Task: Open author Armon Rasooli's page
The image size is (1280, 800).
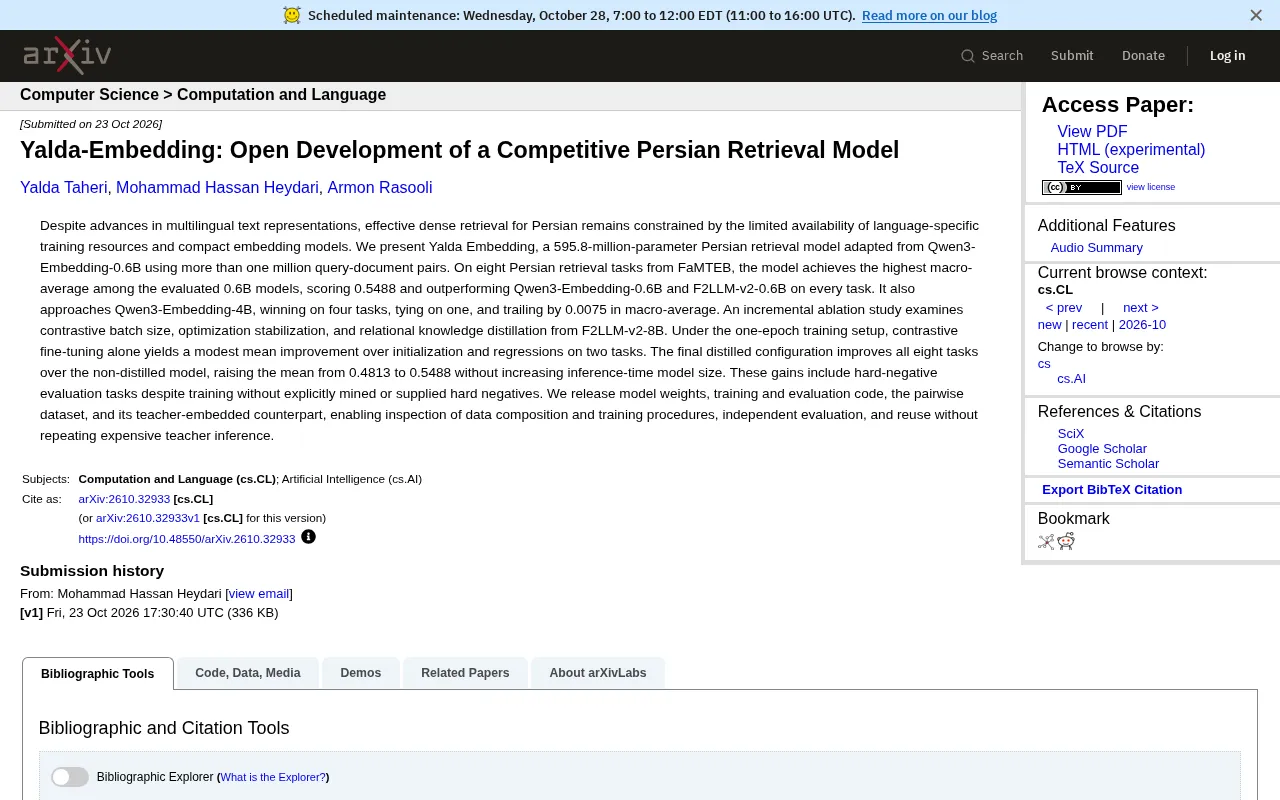Action: click(x=380, y=188)
